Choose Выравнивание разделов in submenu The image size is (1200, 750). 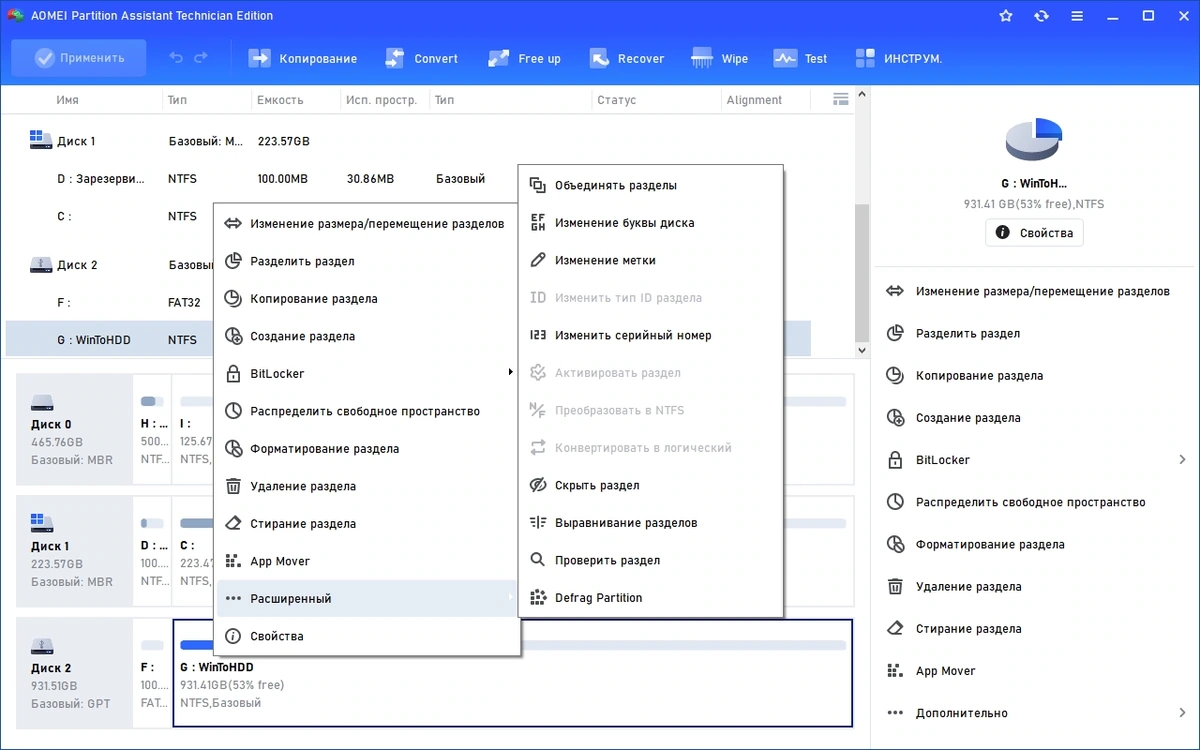[x=650, y=523]
